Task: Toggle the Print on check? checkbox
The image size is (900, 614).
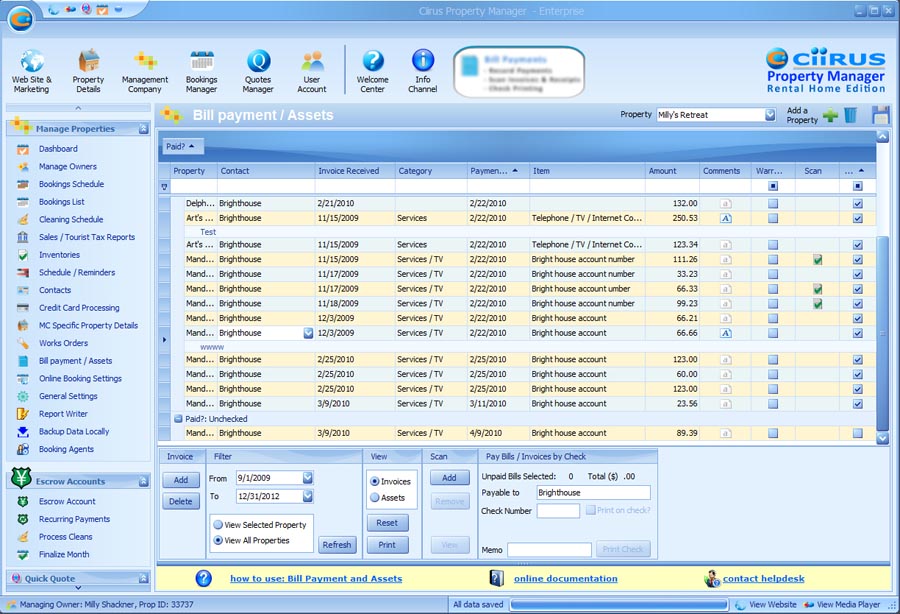Action: coord(590,510)
